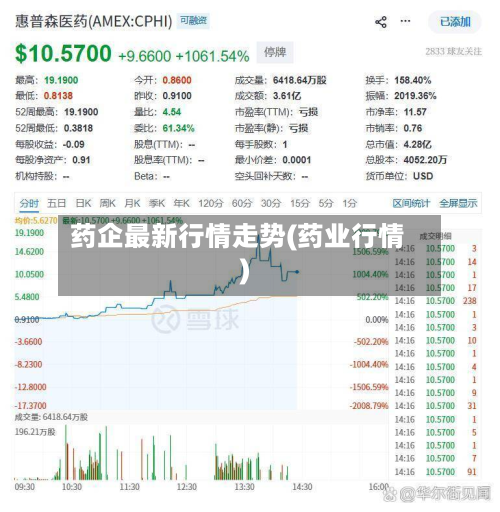Click the 成交量: 6418.64万股 chart label

pos(51,417)
